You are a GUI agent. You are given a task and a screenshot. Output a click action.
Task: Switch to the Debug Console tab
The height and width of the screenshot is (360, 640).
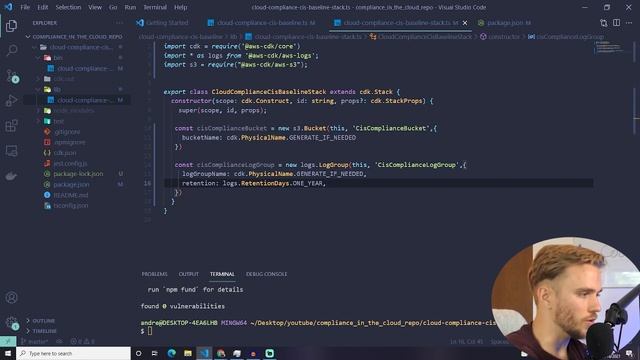266,274
